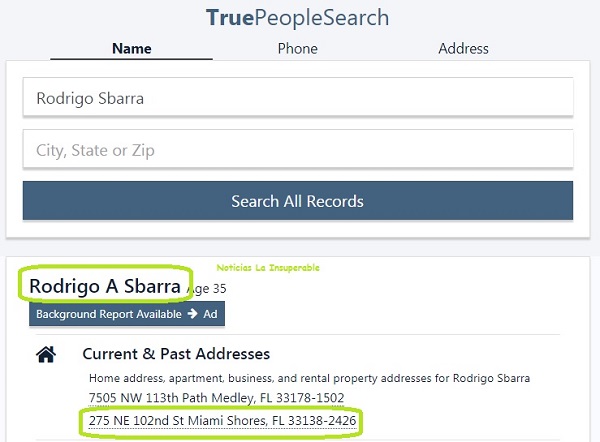Image resolution: width=600 pixels, height=442 pixels.
Task: Click the TruePeopleSearch logo at top
Action: pos(297,18)
